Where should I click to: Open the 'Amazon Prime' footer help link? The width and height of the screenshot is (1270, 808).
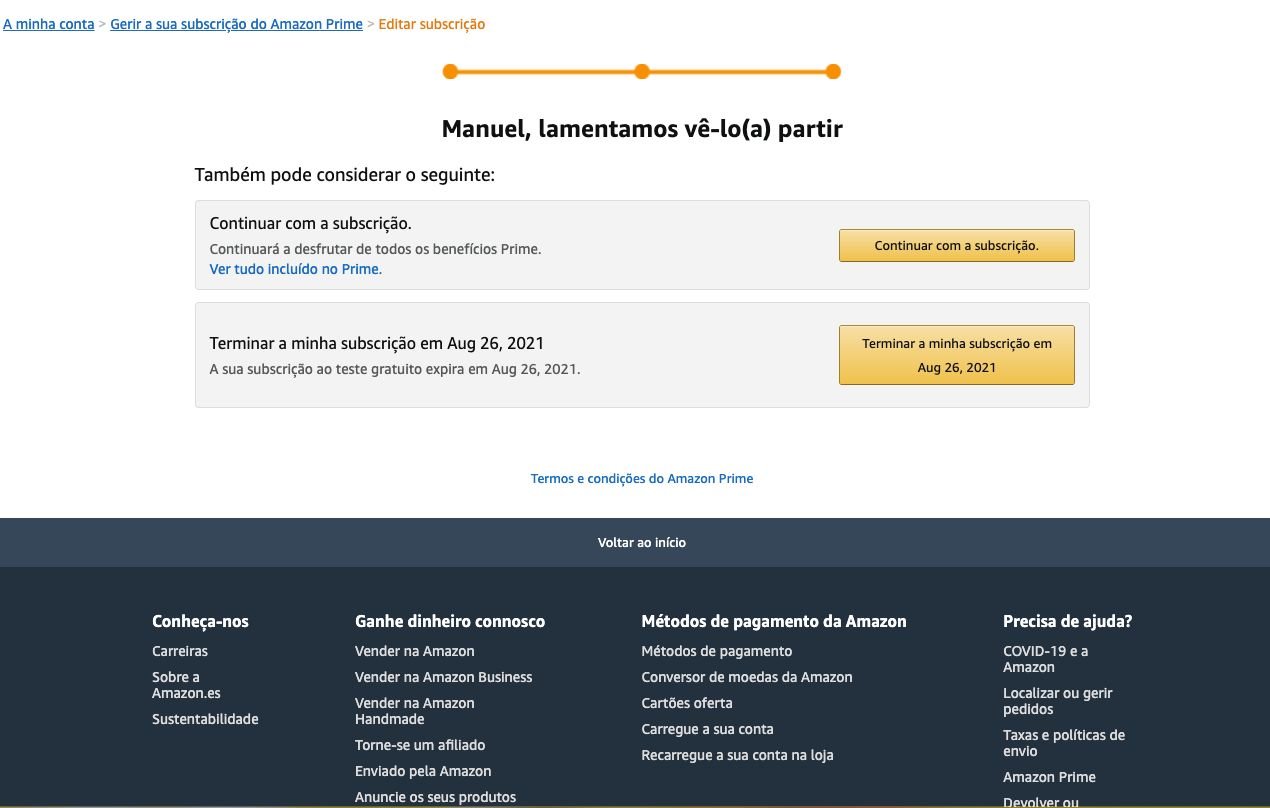pos(1049,777)
